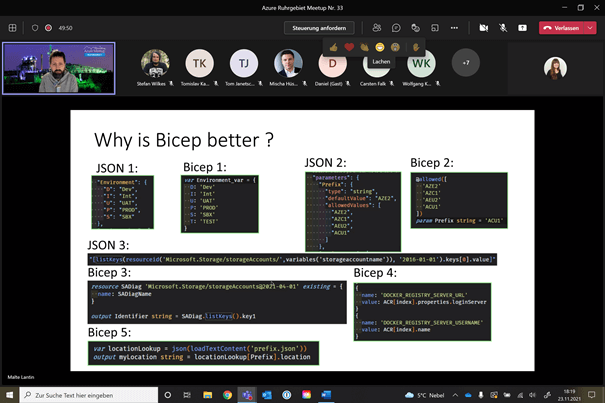605x403 pixels.
Task: Click the Bicep 2: heading
Action: click(432, 163)
